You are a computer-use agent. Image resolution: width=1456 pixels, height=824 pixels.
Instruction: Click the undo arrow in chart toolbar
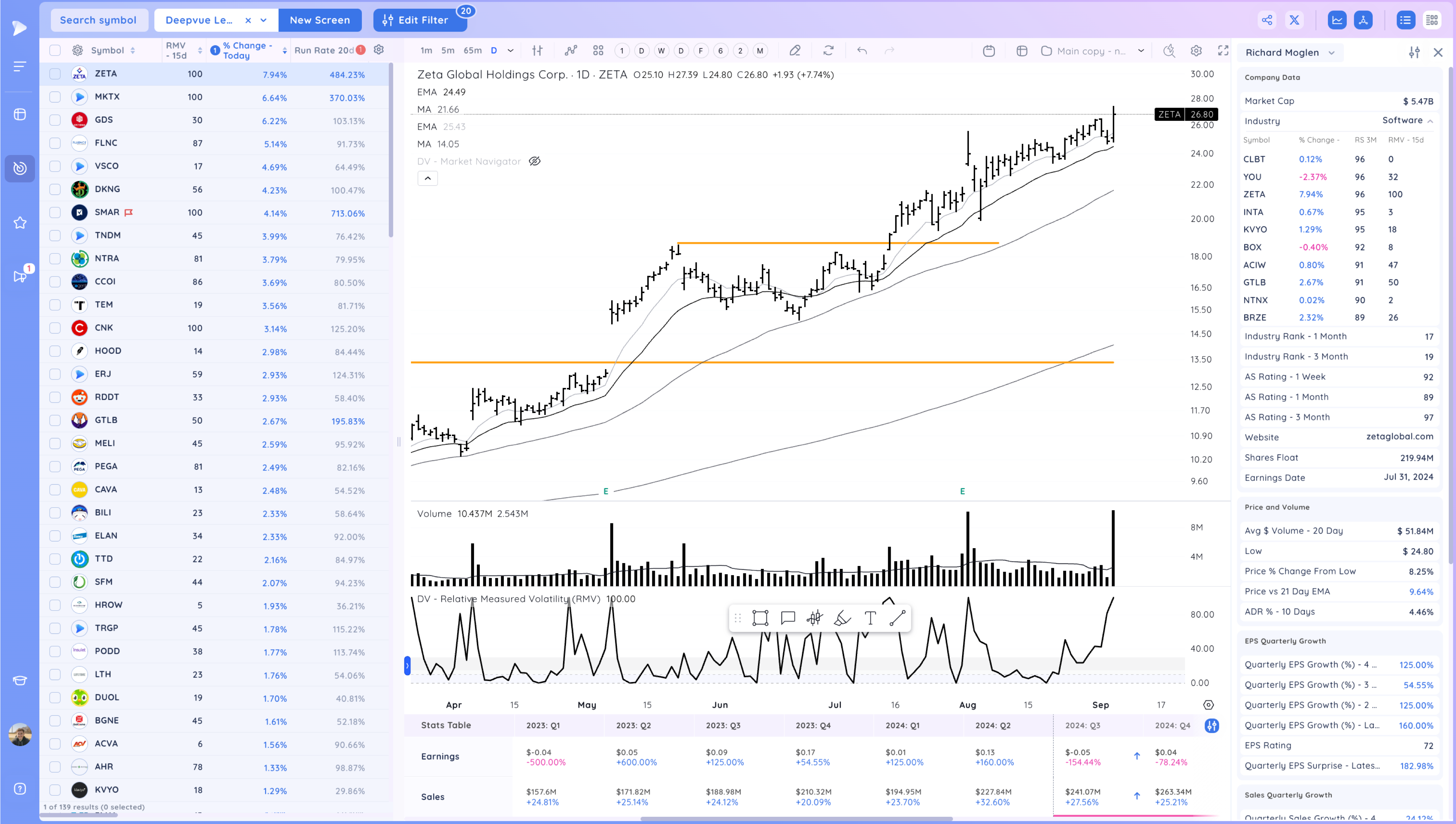pos(862,50)
